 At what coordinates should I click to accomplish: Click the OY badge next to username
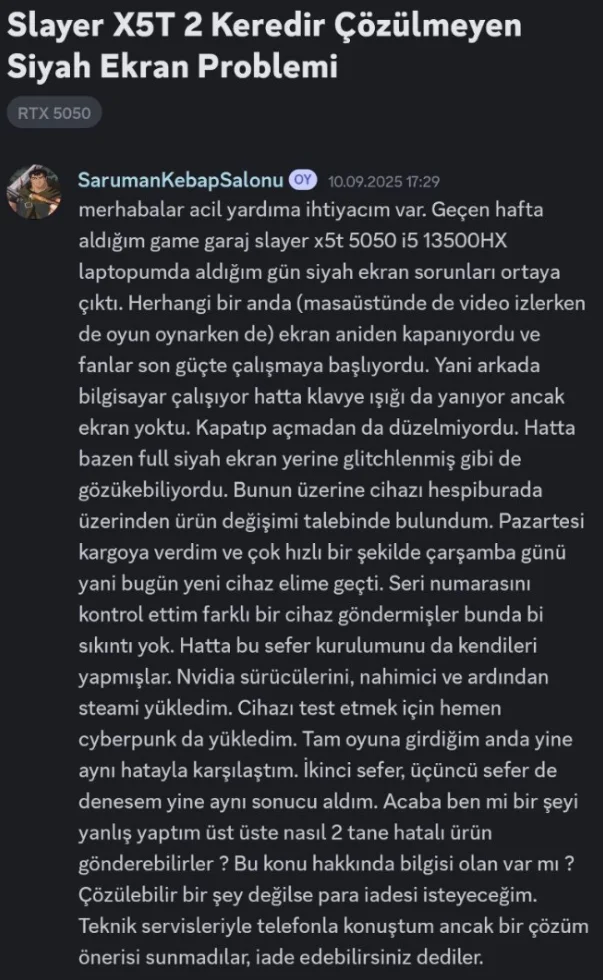(x=302, y=180)
